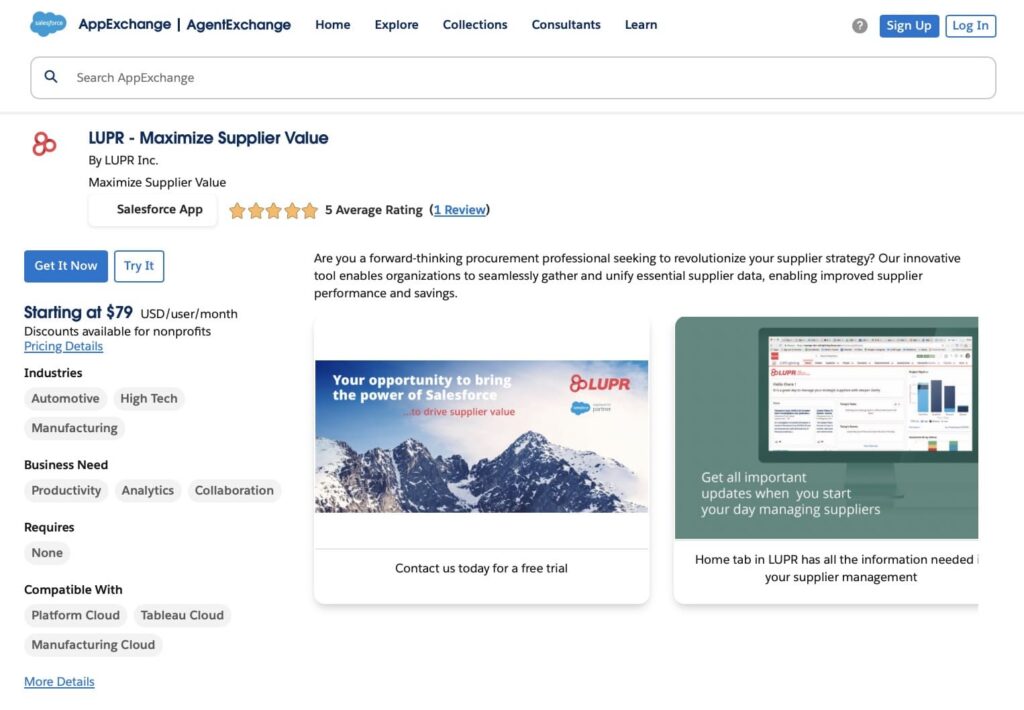This screenshot has height=710, width=1024.
Task: Click the Try It button
Action: (139, 266)
